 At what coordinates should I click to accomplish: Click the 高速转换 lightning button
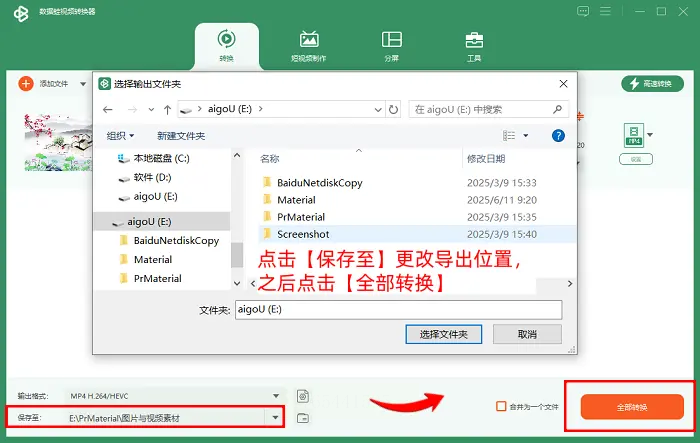652,84
